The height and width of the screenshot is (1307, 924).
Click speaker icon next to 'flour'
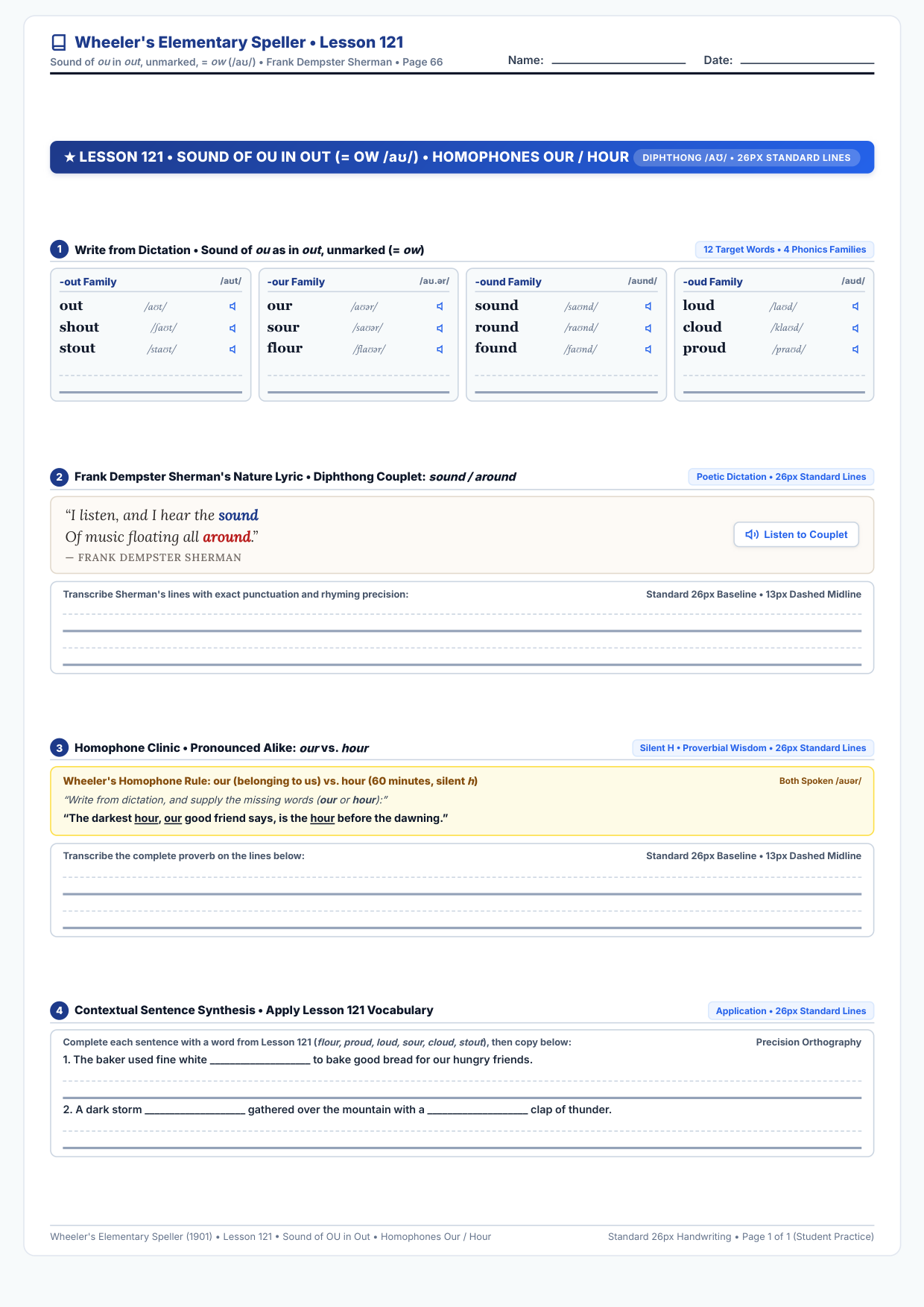click(440, 349)
